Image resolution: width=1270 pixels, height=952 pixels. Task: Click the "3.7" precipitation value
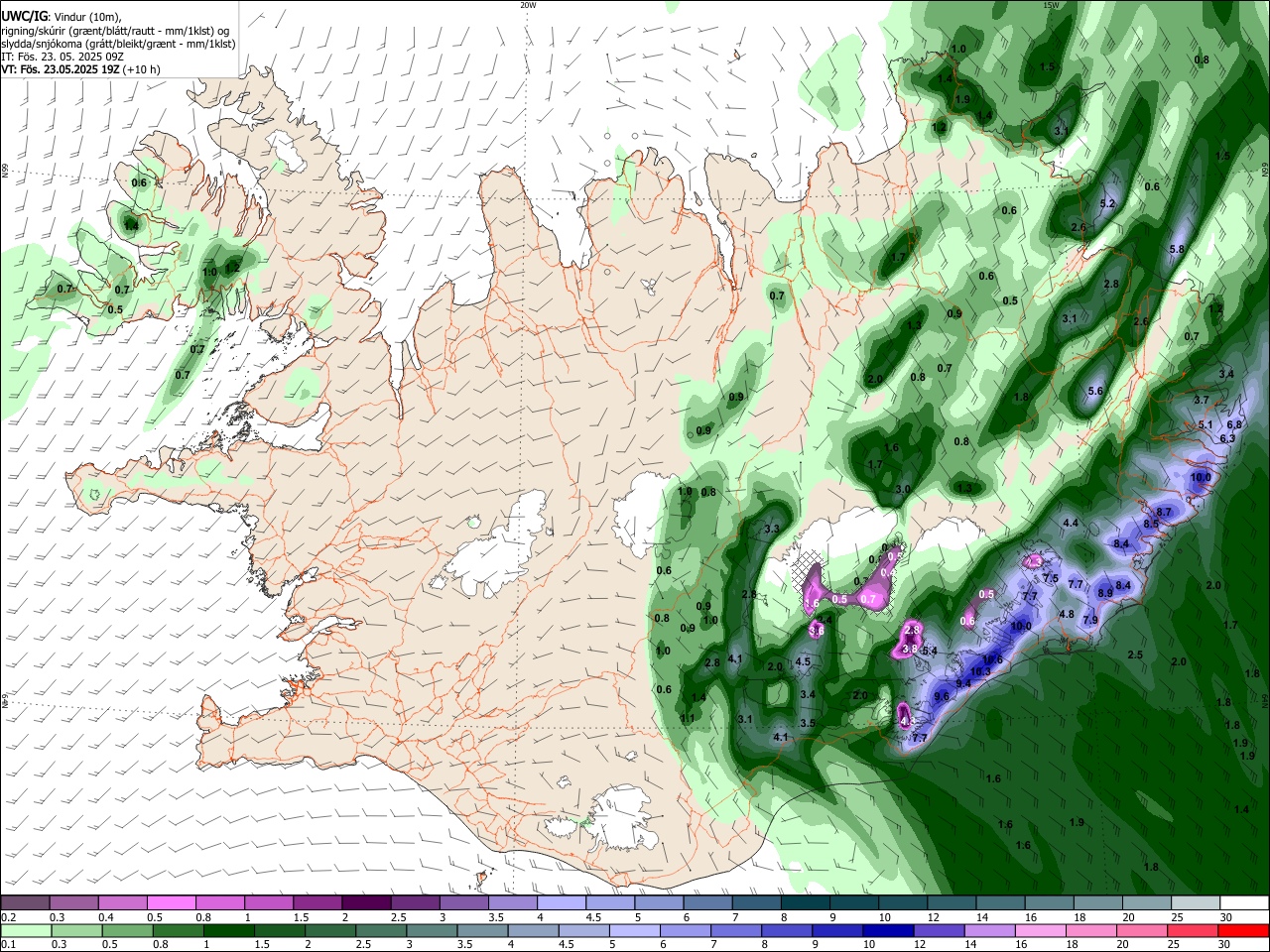click(1202, 400)
